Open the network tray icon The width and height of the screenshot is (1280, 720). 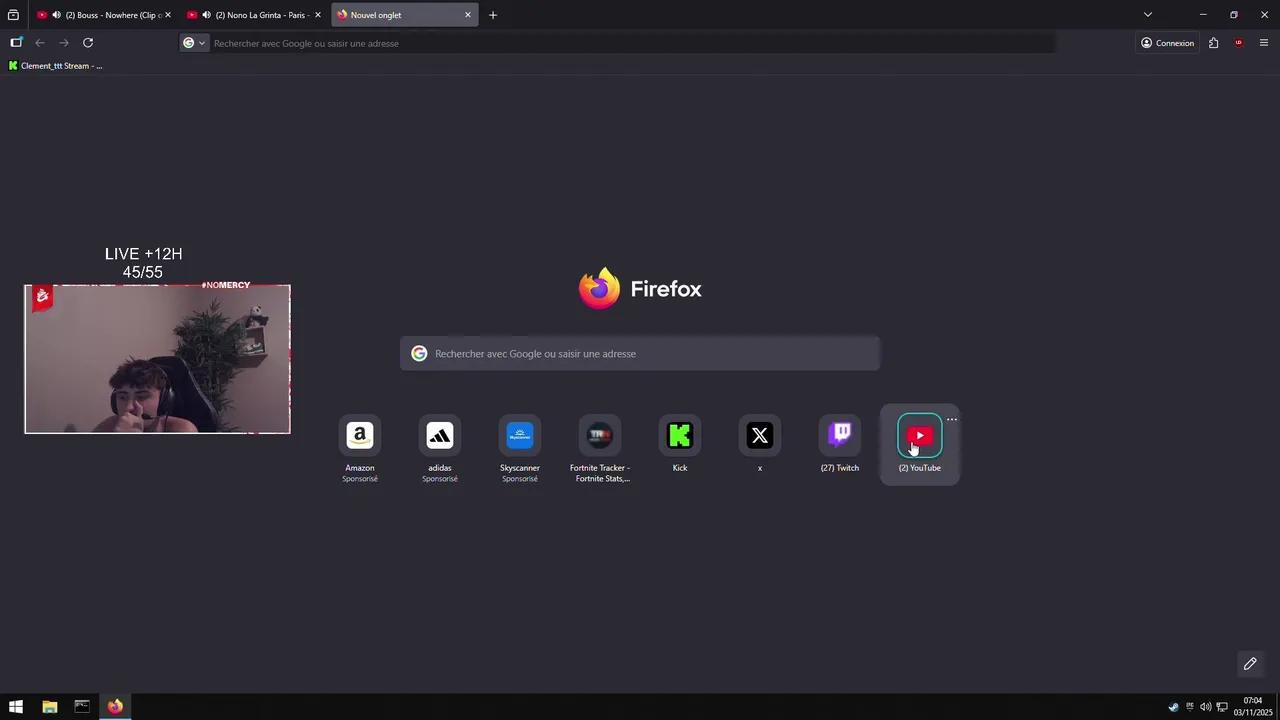(1221, 707)
